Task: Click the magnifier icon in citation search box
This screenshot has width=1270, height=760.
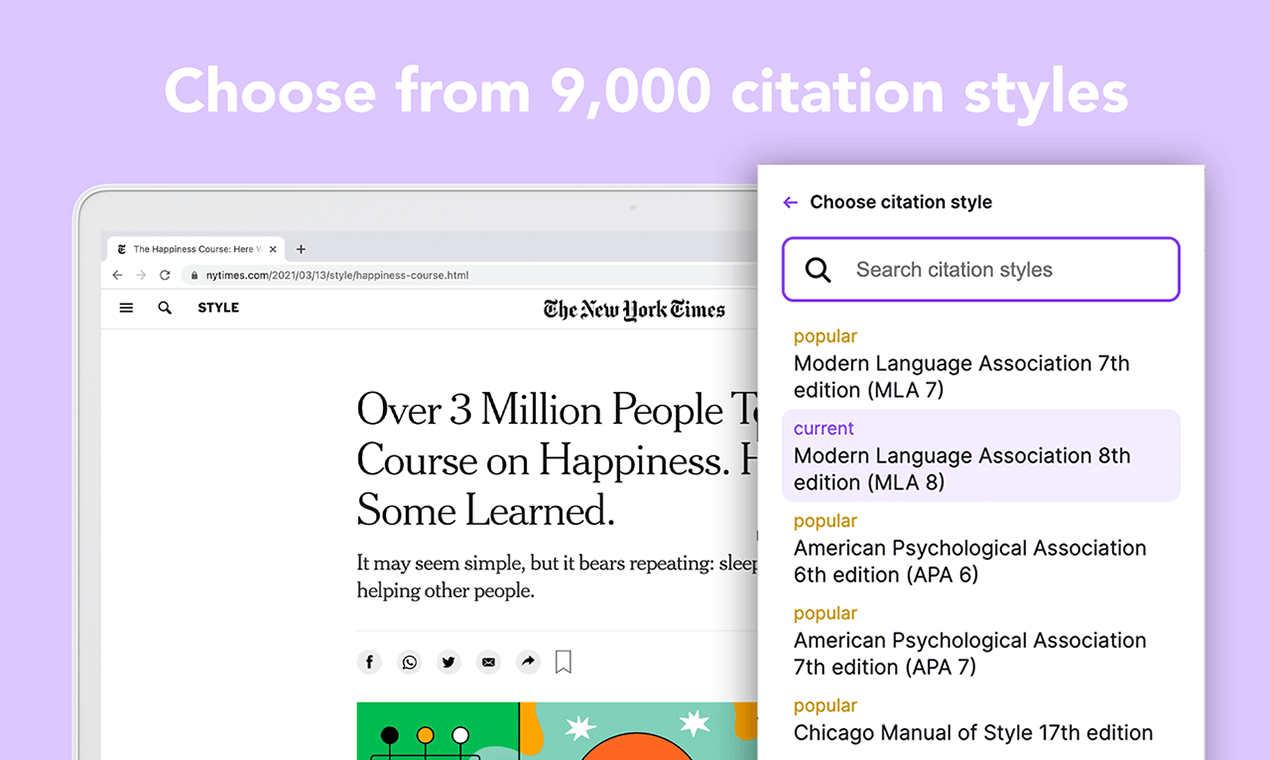Action: pos(818,270)
